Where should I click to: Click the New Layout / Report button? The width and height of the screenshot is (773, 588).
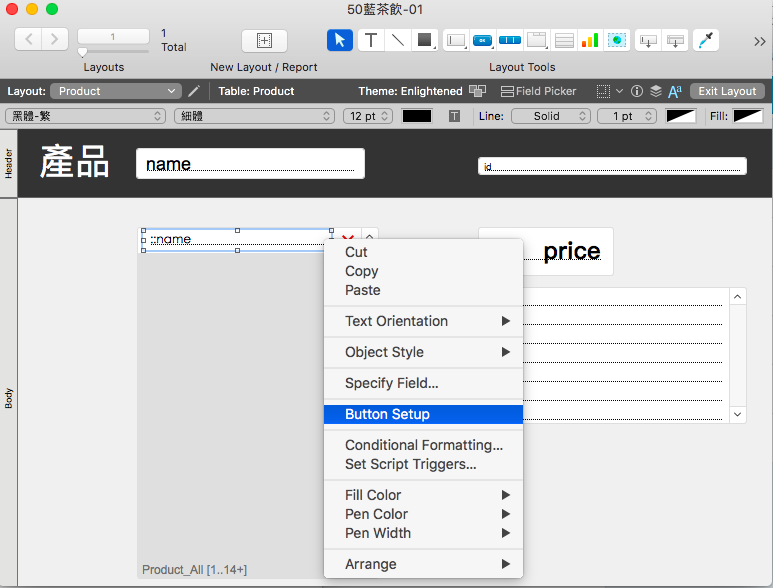(264, 41)
